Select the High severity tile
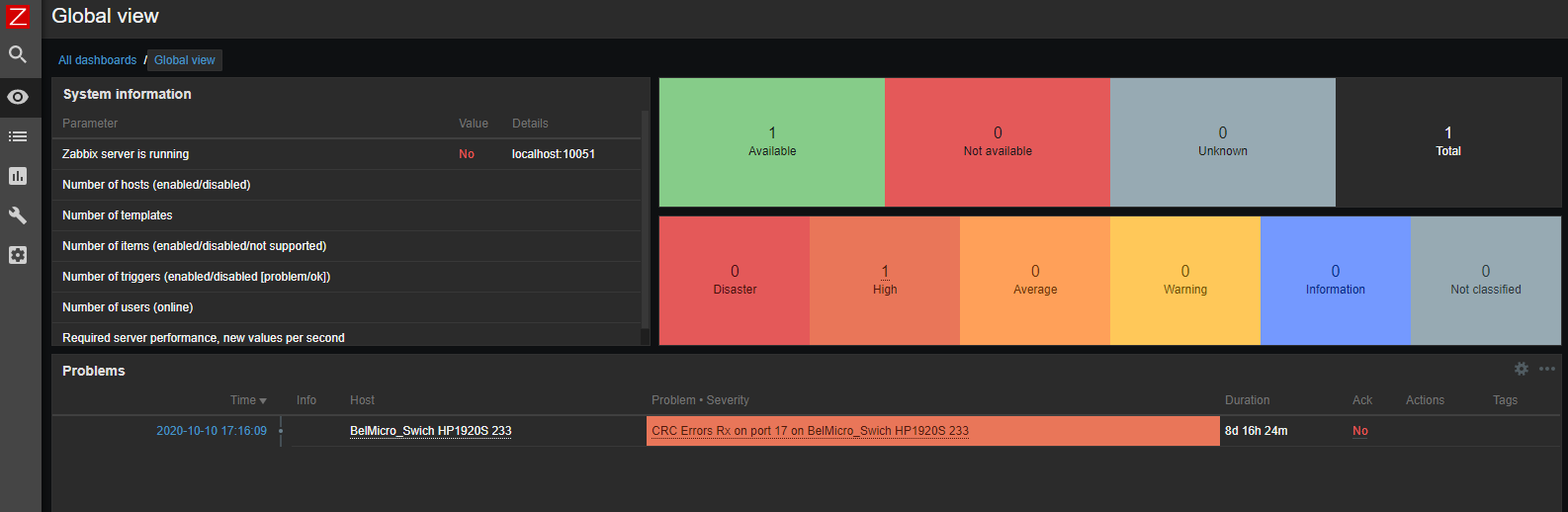 [x=885, y=281]
